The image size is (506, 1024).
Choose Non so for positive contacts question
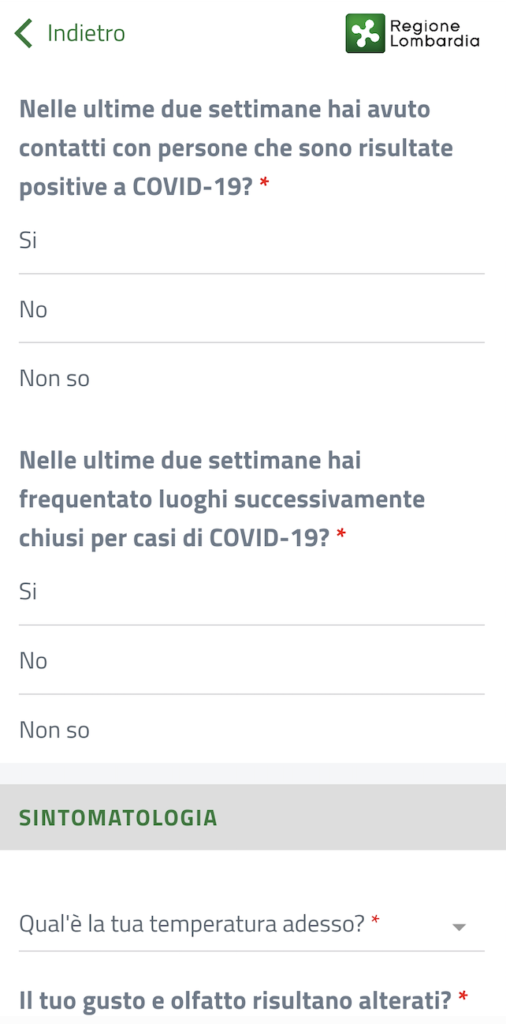pyautogui.click(x=251, y=378)
